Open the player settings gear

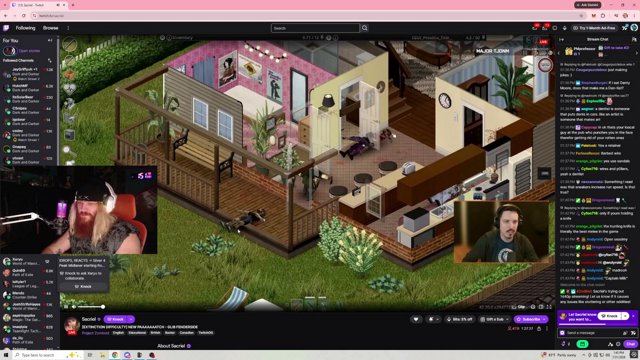click(533, 307)
